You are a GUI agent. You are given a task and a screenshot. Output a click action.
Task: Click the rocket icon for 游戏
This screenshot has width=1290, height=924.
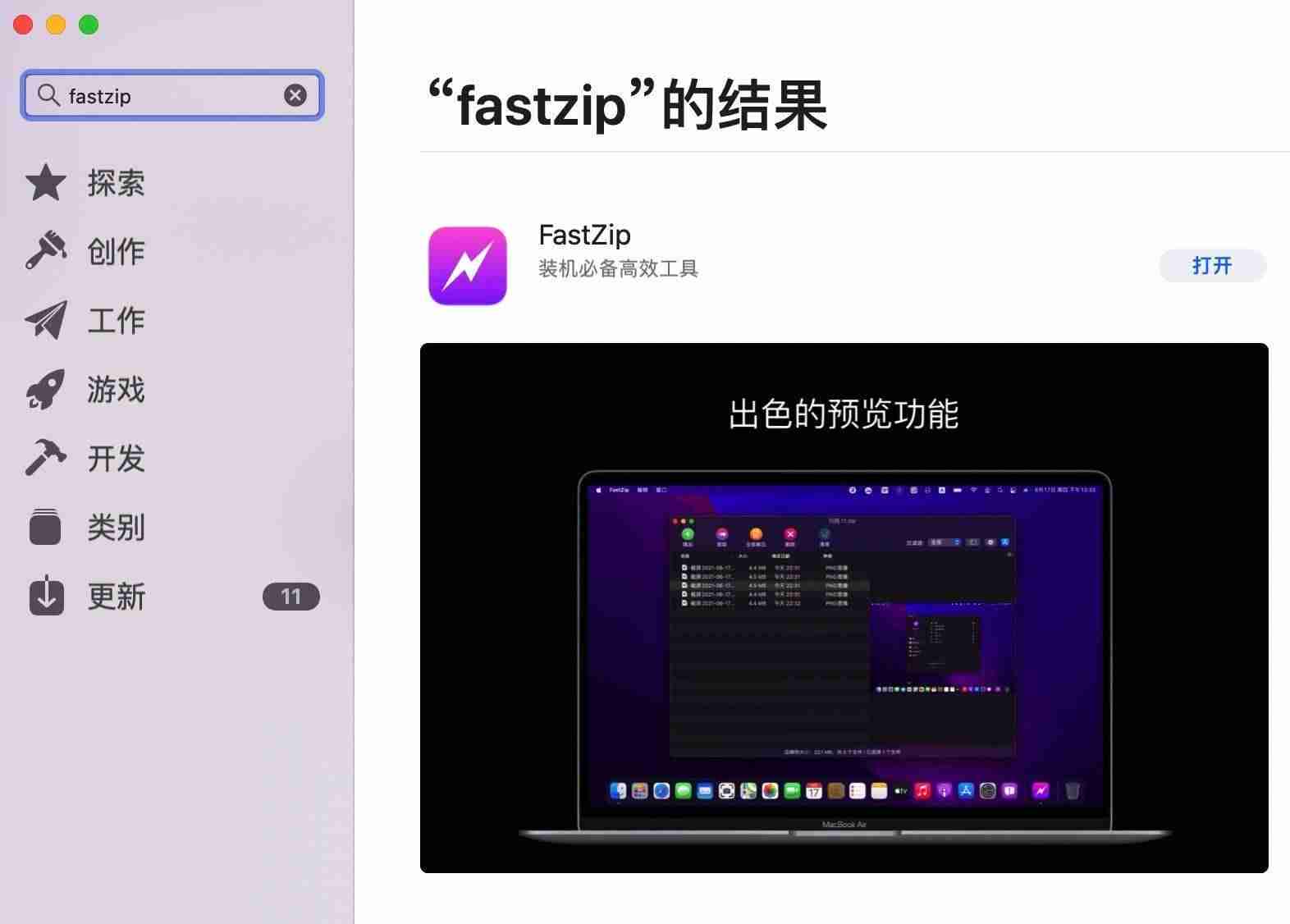coord(46,389)
